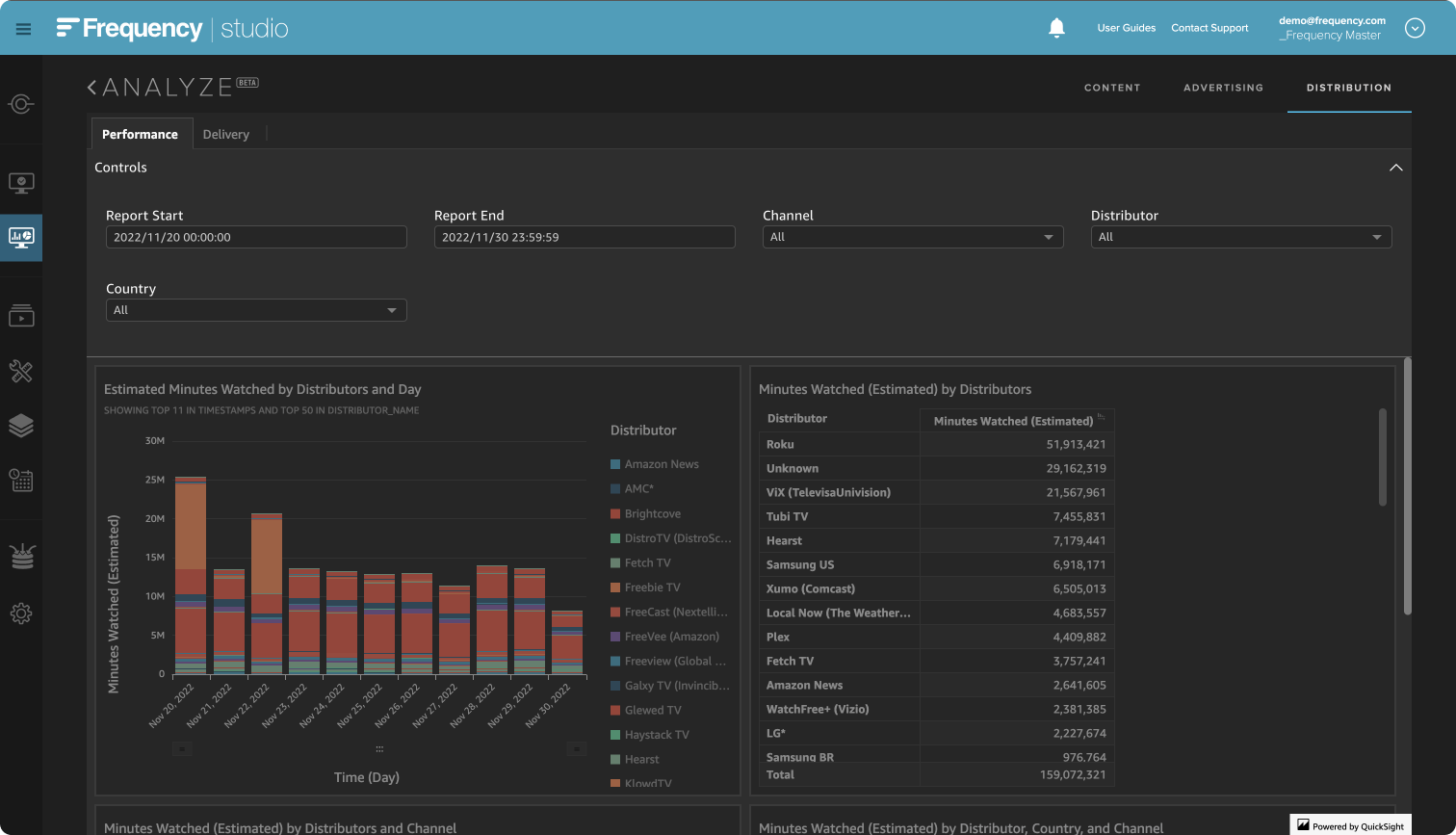Viewport: 1456px width, 835px height.
Task: Select Freebie TV in the chart legend
Action: [x=653, y=587]
